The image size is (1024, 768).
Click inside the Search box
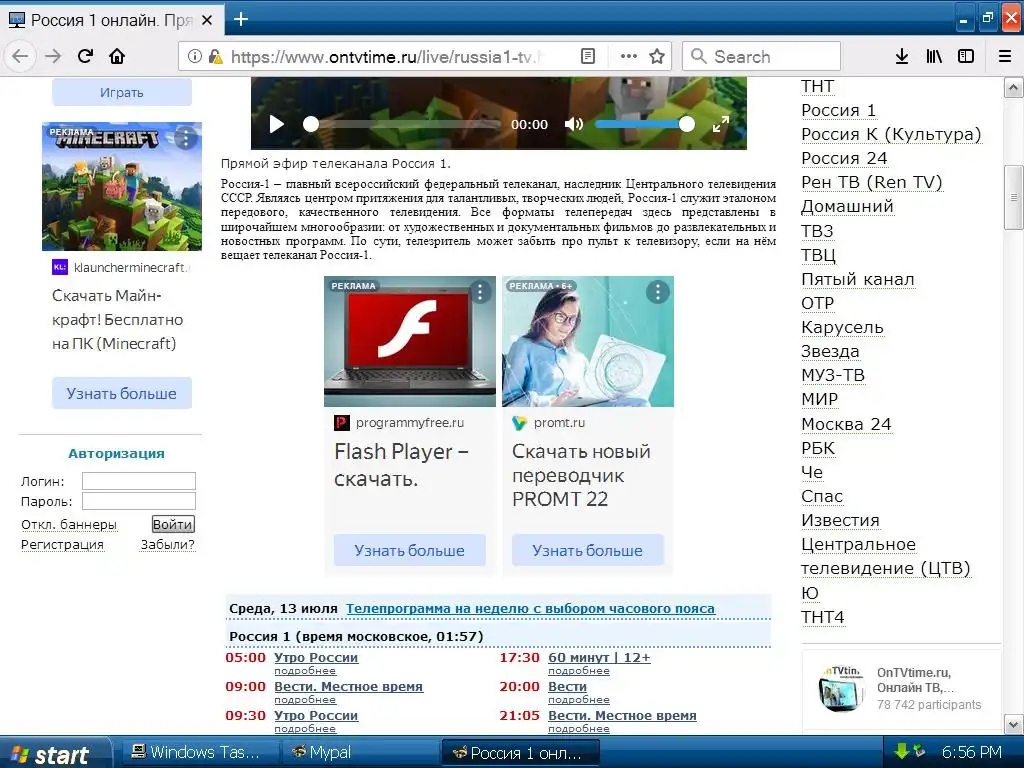pyautogui.click(x=761, y=57)
